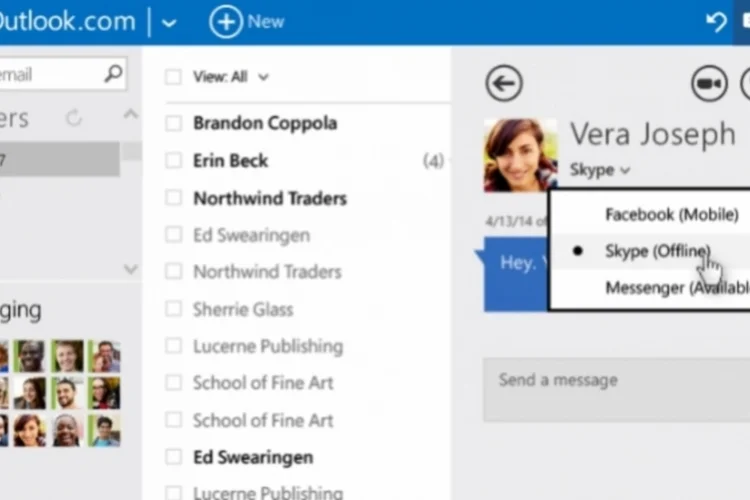Click the back arrow circle icon
This screenshot has width=750, height=500.
[x=504, y=83]
